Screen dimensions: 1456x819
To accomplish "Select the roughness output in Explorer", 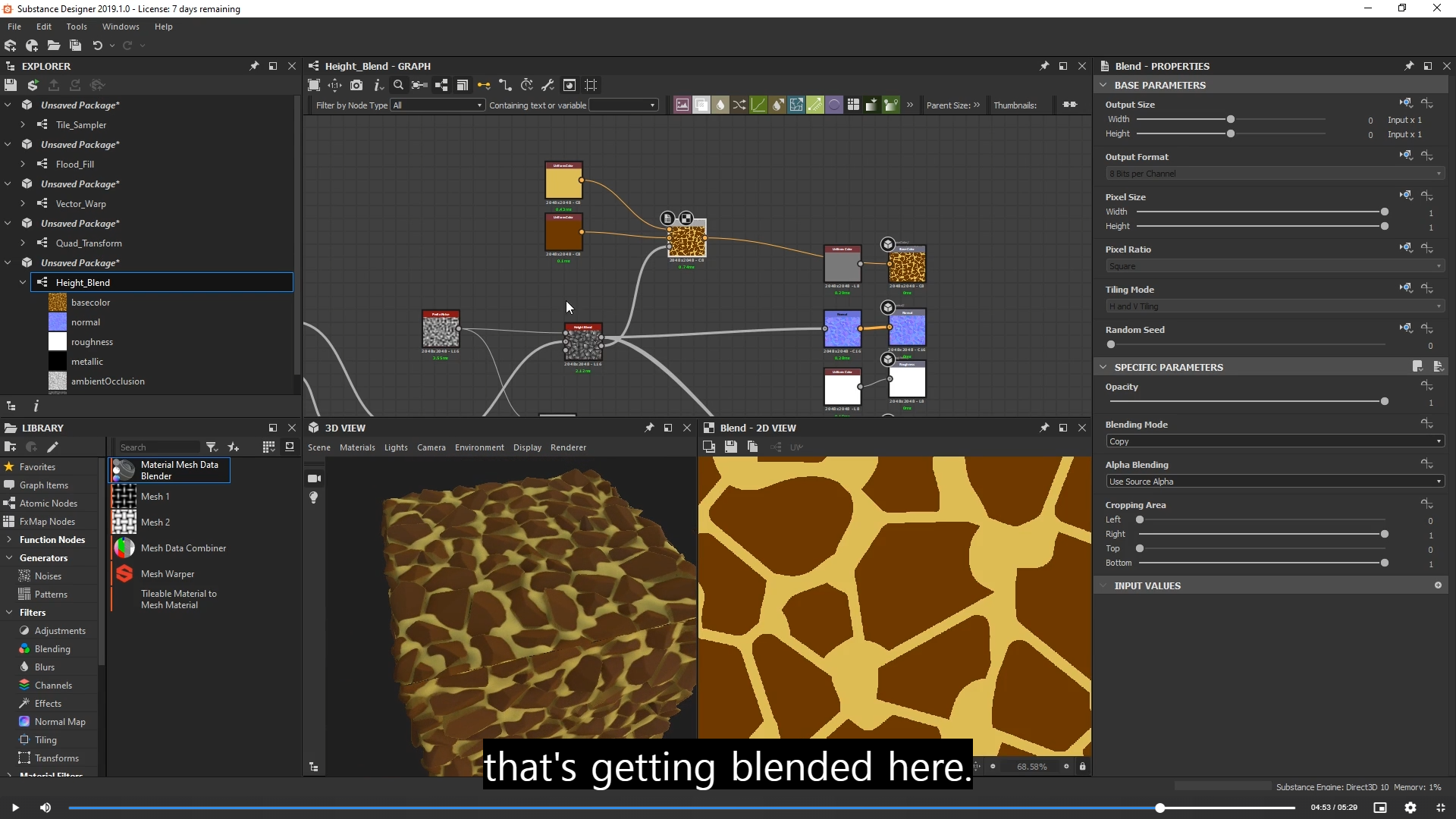I will click(x=92, y=342).
